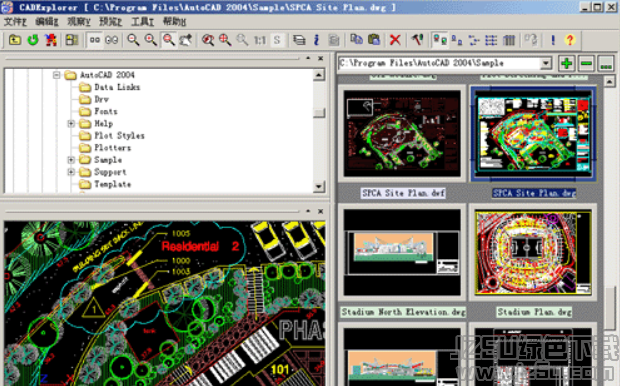Open the fourth menu (预览P)
The image size is (620, 386).
click(110, 21)
